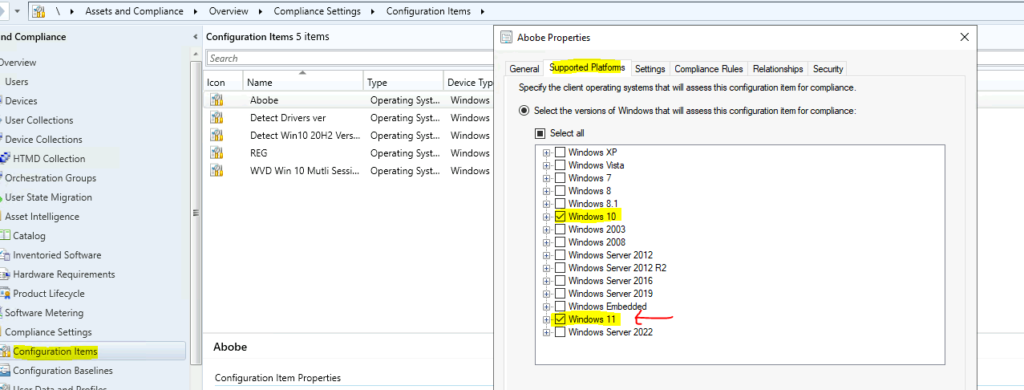Sort list by the Name column header
The image size is (1024, 390).
[x=304, y=83]
